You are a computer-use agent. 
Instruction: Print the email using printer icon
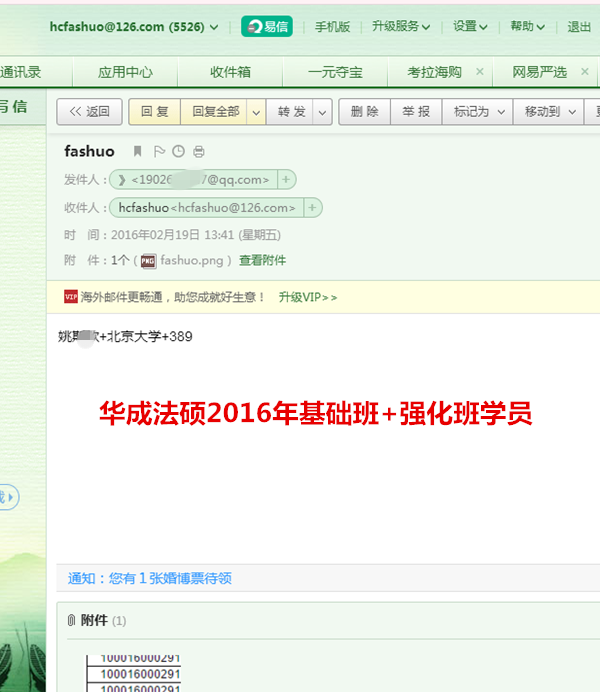click(x=199, y=152)
